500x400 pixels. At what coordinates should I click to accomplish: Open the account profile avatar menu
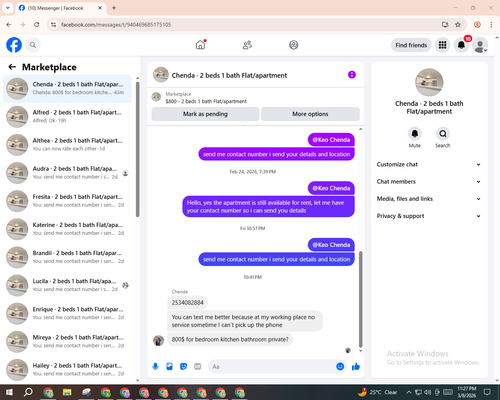coord(480,45)
